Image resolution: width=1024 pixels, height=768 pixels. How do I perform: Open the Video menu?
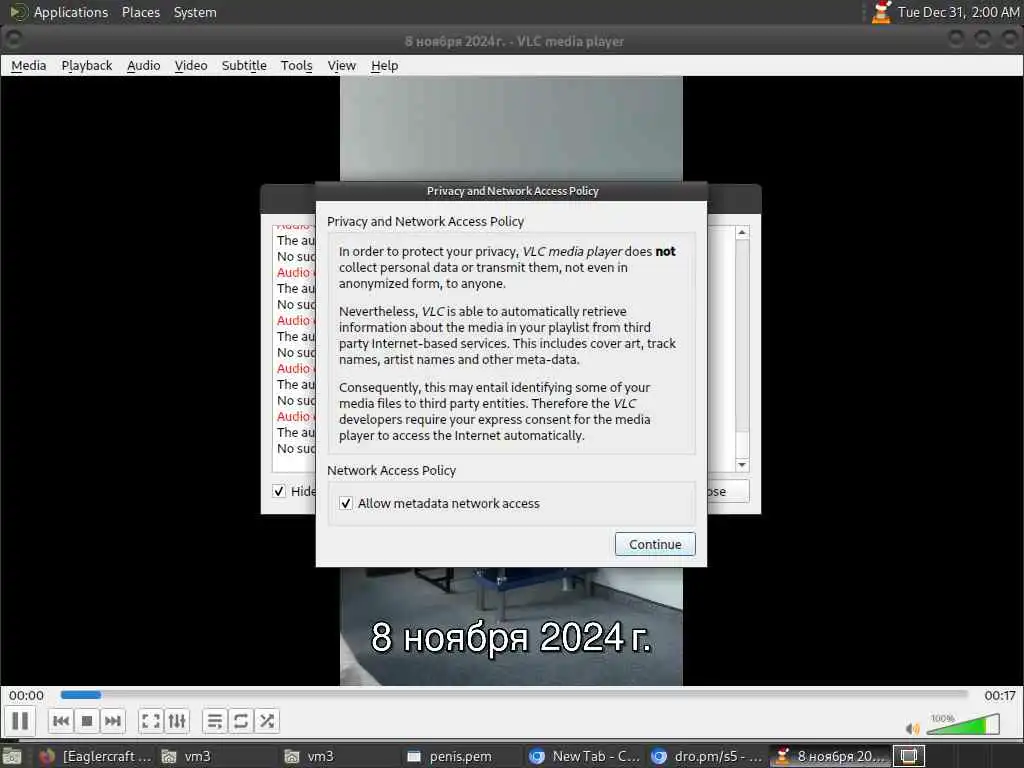[x=191, y=65]
